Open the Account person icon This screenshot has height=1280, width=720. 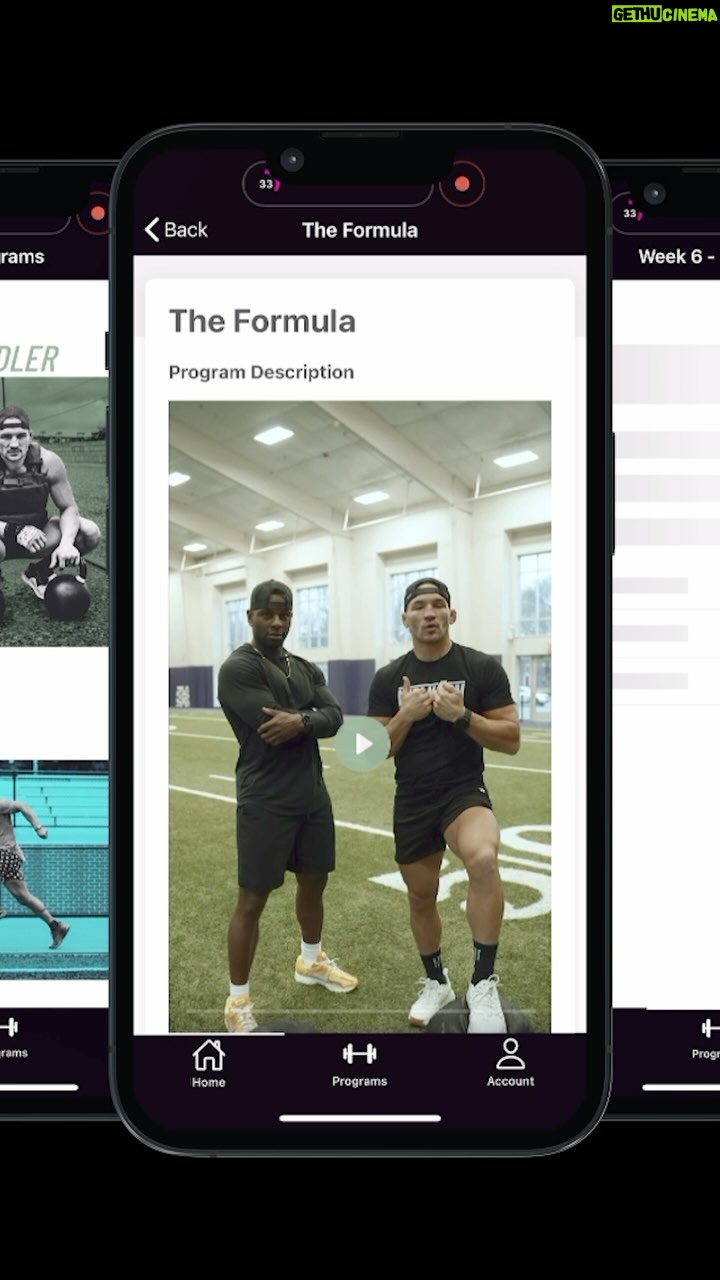tap(510, 1054)
